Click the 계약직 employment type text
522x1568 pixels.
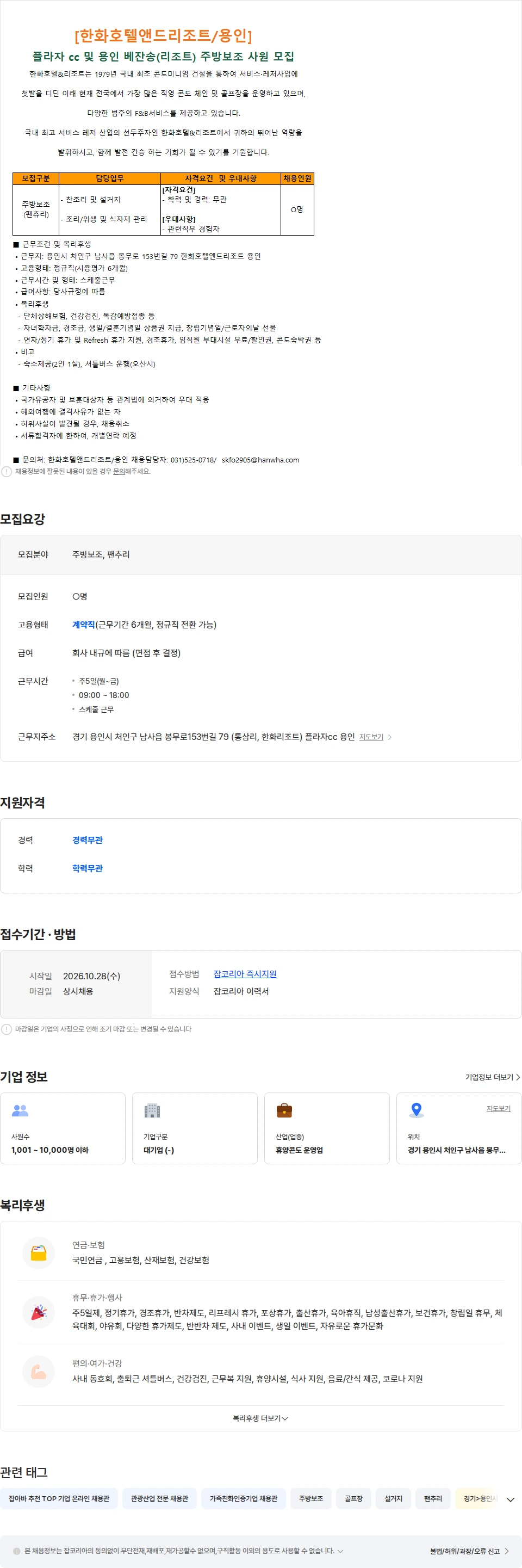coord(83,625)
